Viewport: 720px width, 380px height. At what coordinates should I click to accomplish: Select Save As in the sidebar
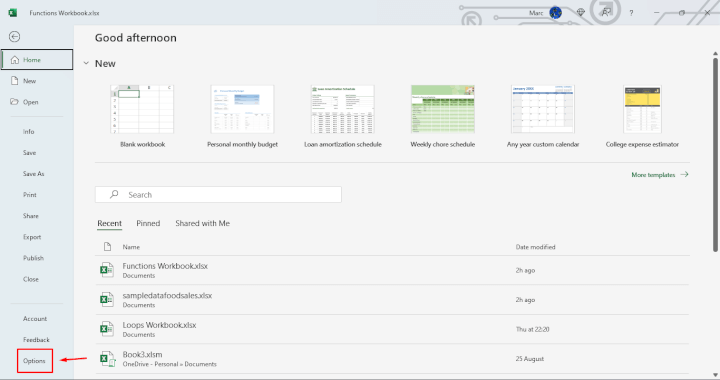pos(34,174)
